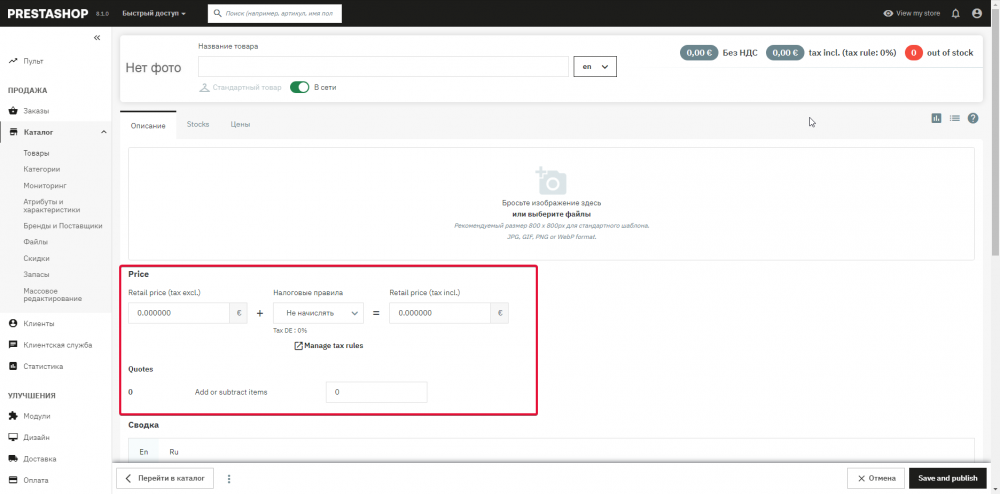Viewport: 1000px width, 494px height.
Task: Open Запасы in the catalog menu
Action: 36,275
